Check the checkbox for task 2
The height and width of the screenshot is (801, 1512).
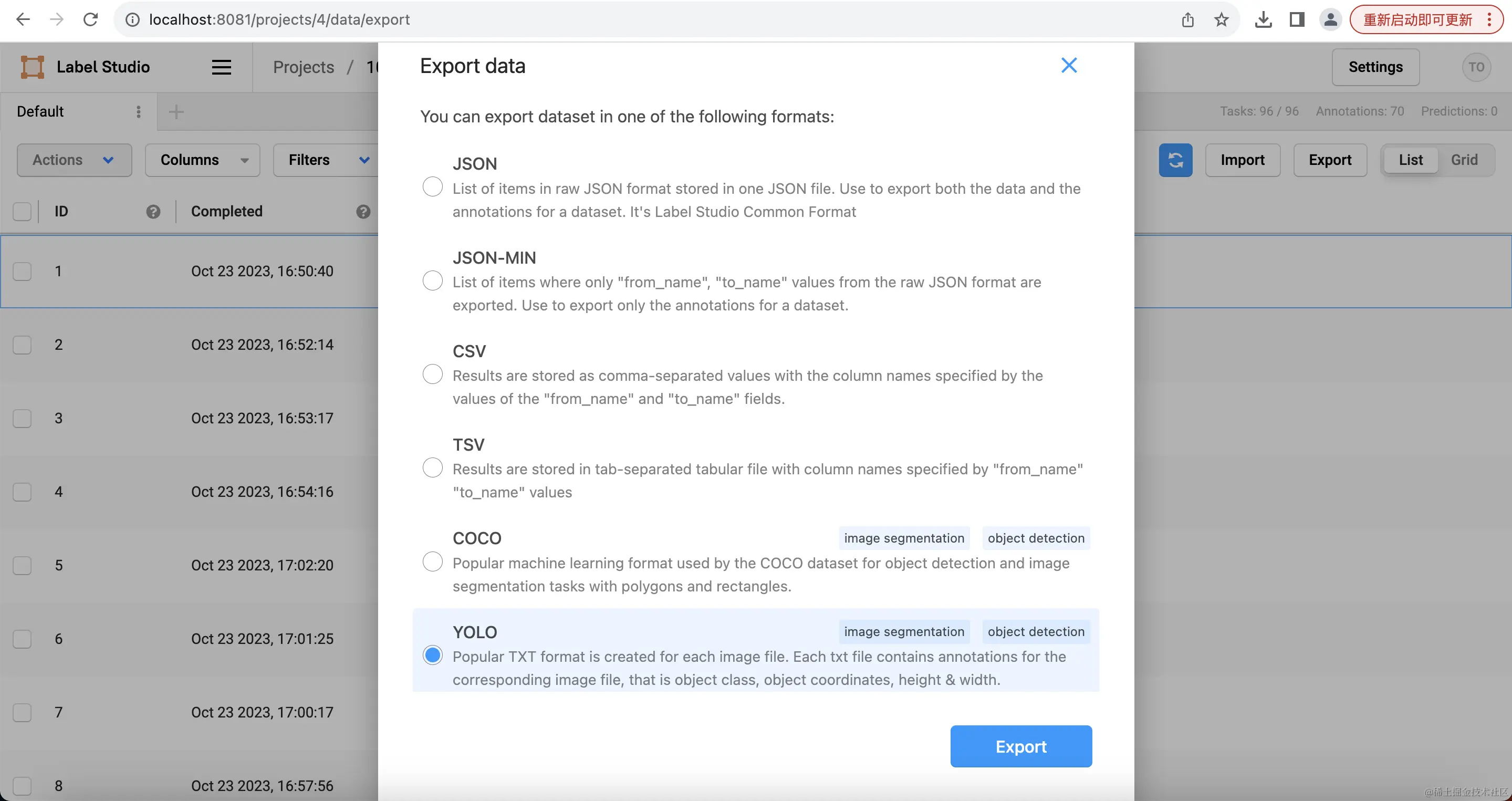(x=22, y=345)
